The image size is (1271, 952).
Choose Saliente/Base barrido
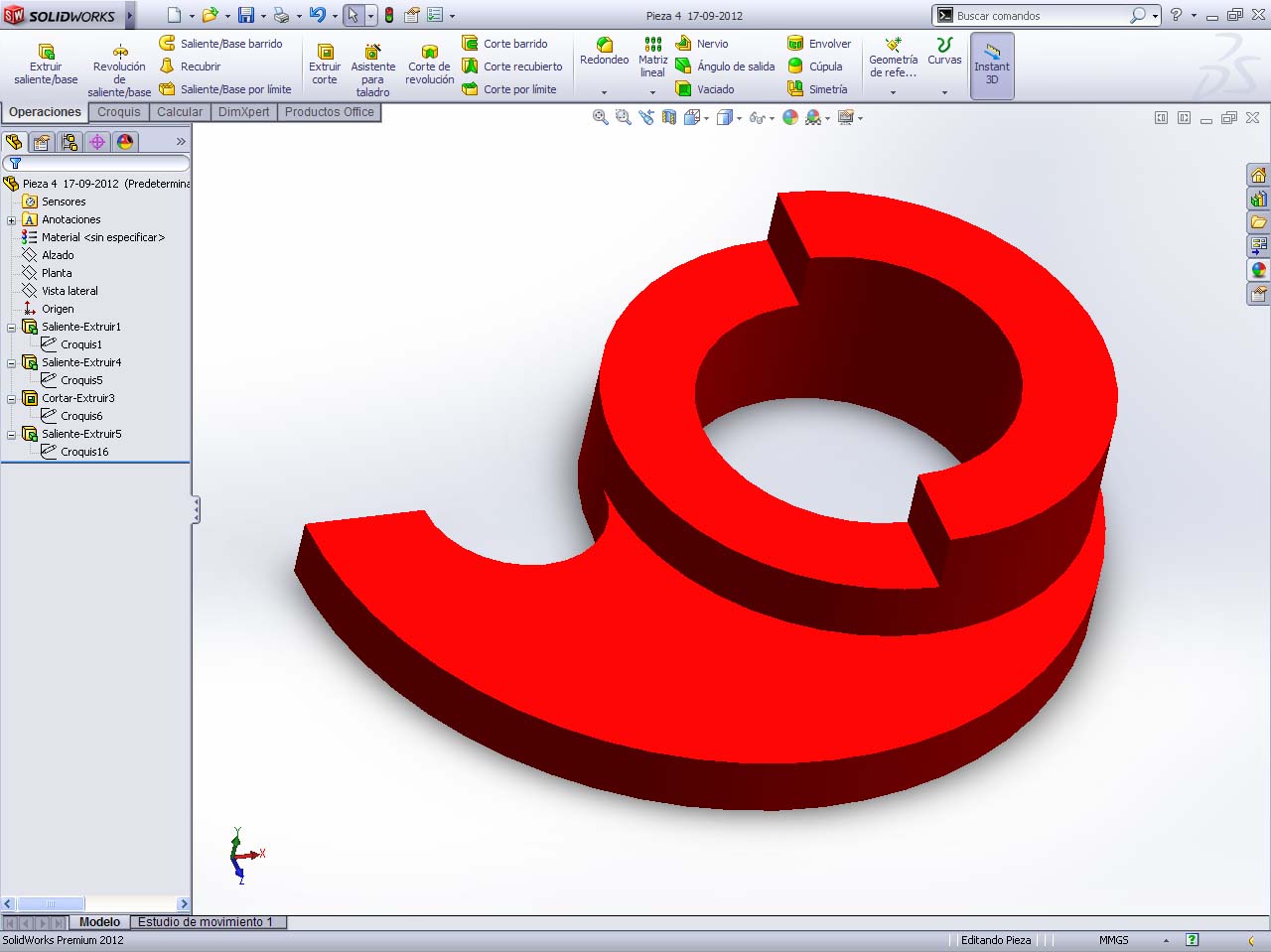pos(220,44)
